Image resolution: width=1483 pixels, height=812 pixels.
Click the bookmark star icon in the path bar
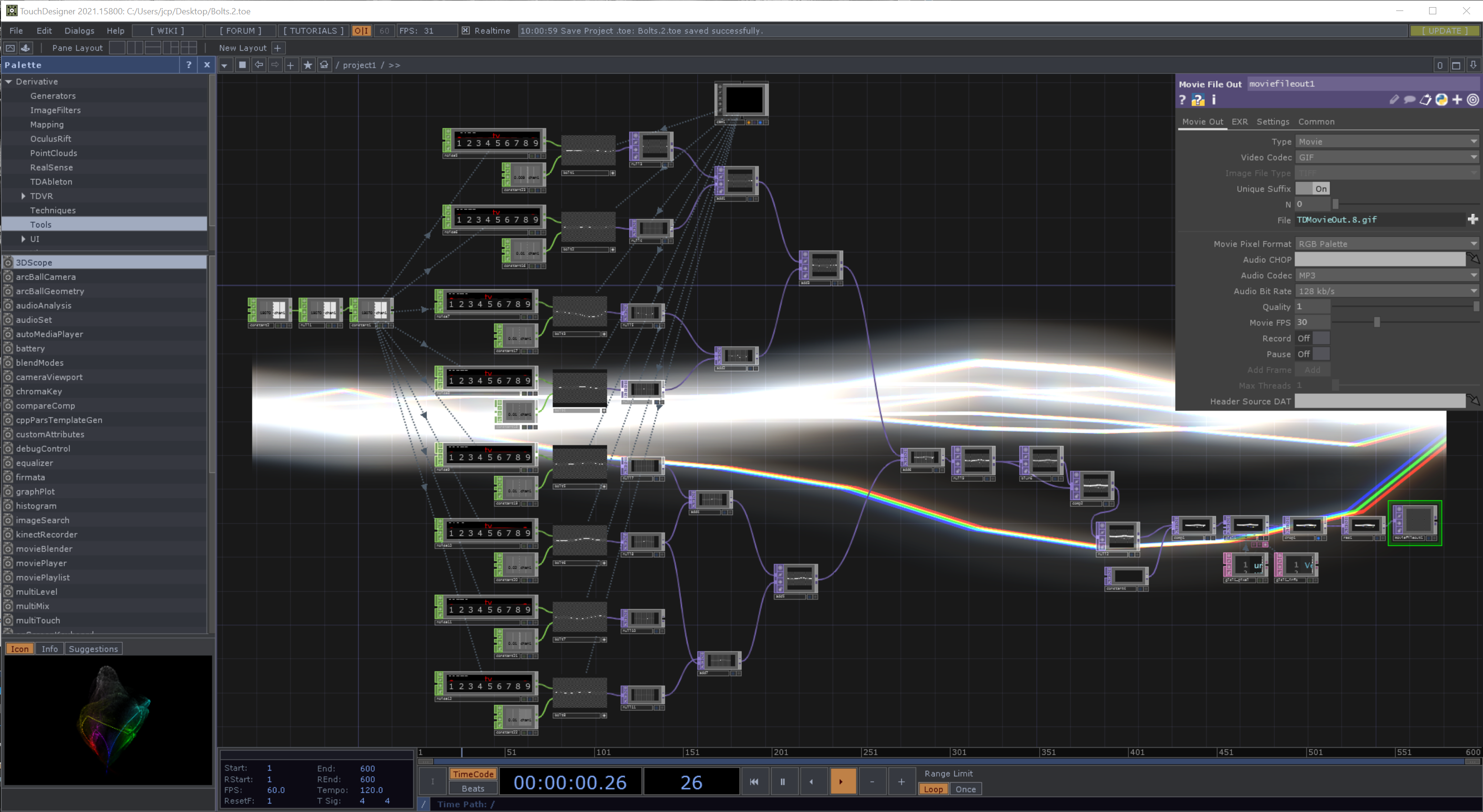pos(308,65)
